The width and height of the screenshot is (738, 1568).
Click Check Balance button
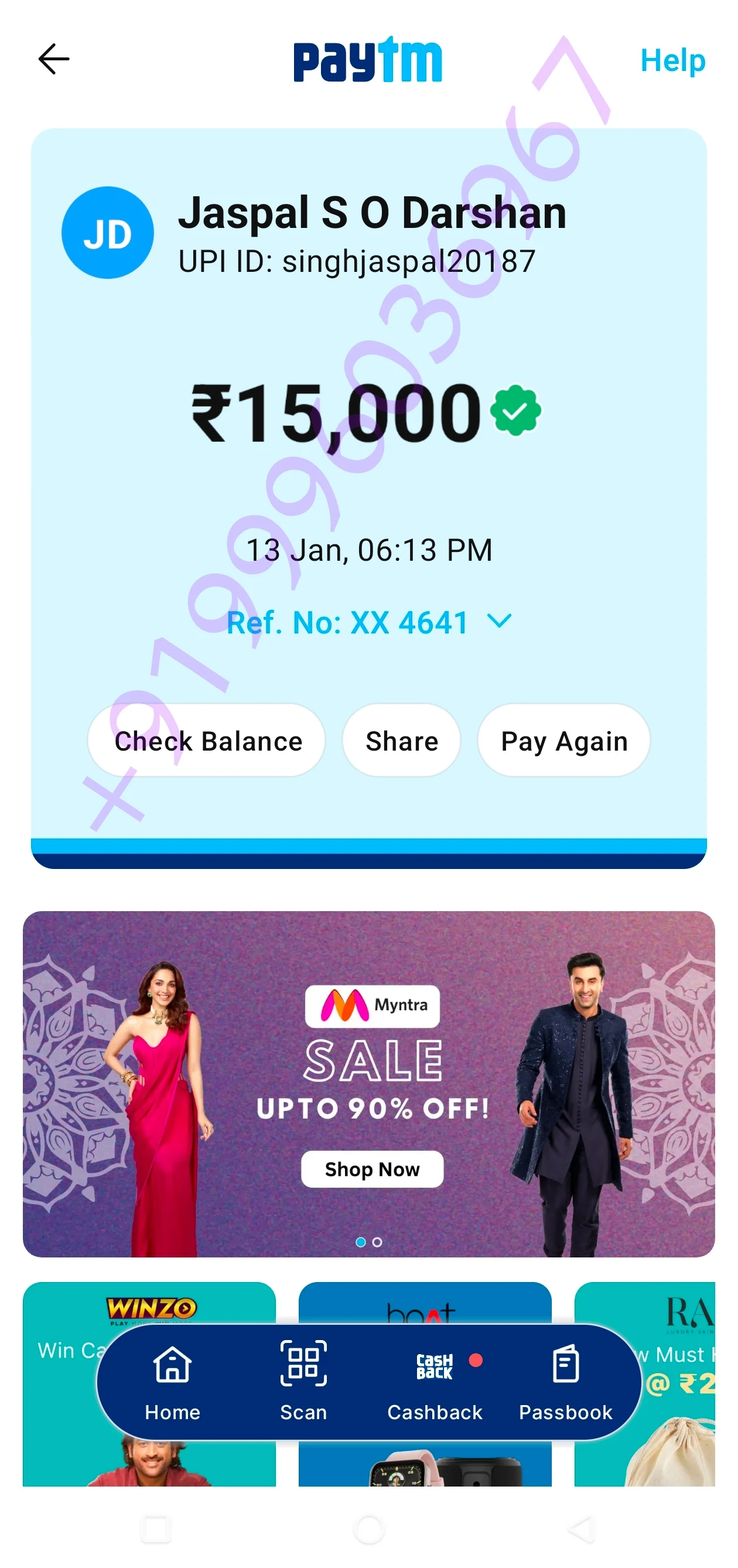tap(207, 740)
